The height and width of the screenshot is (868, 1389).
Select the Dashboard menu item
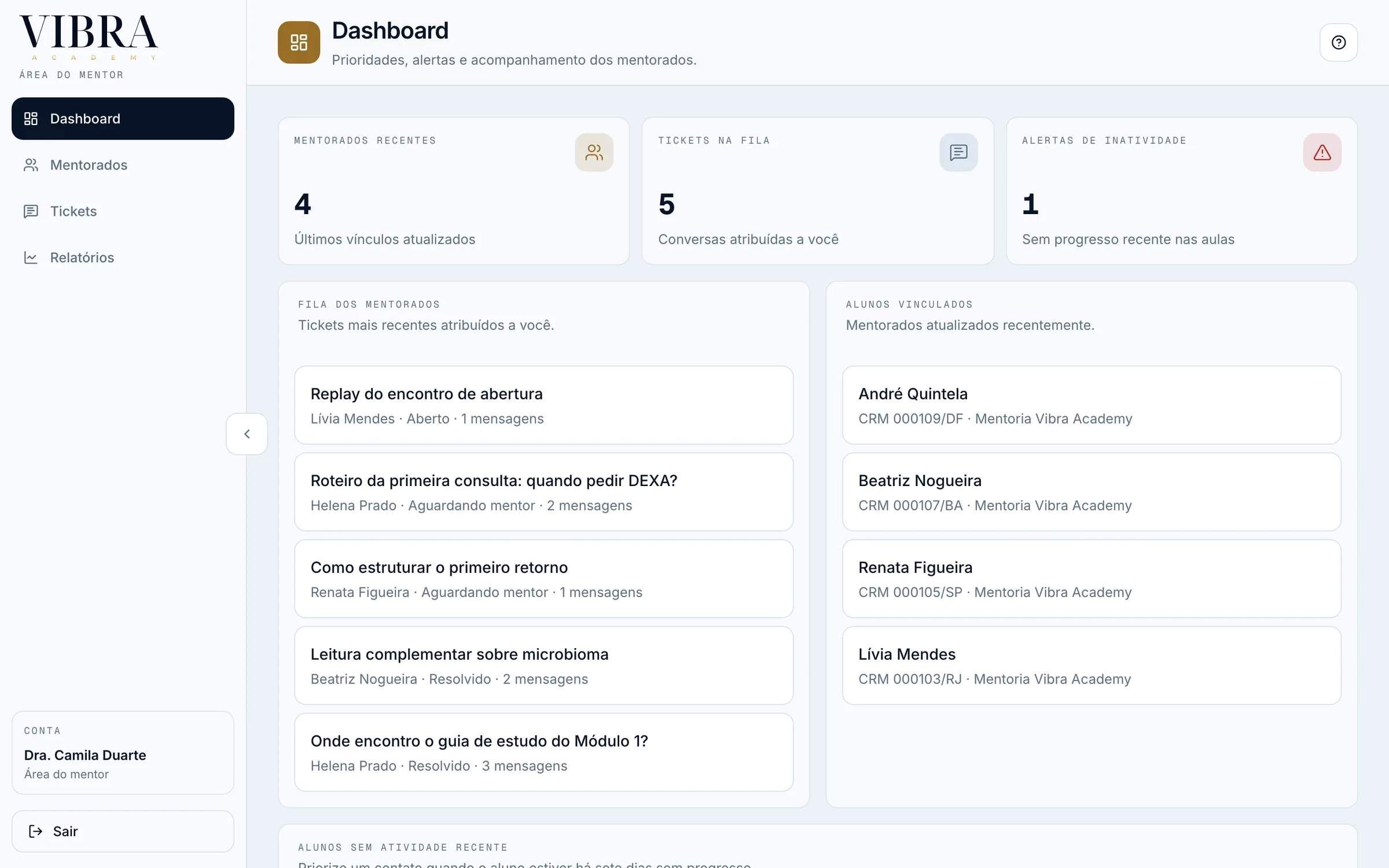123,119
